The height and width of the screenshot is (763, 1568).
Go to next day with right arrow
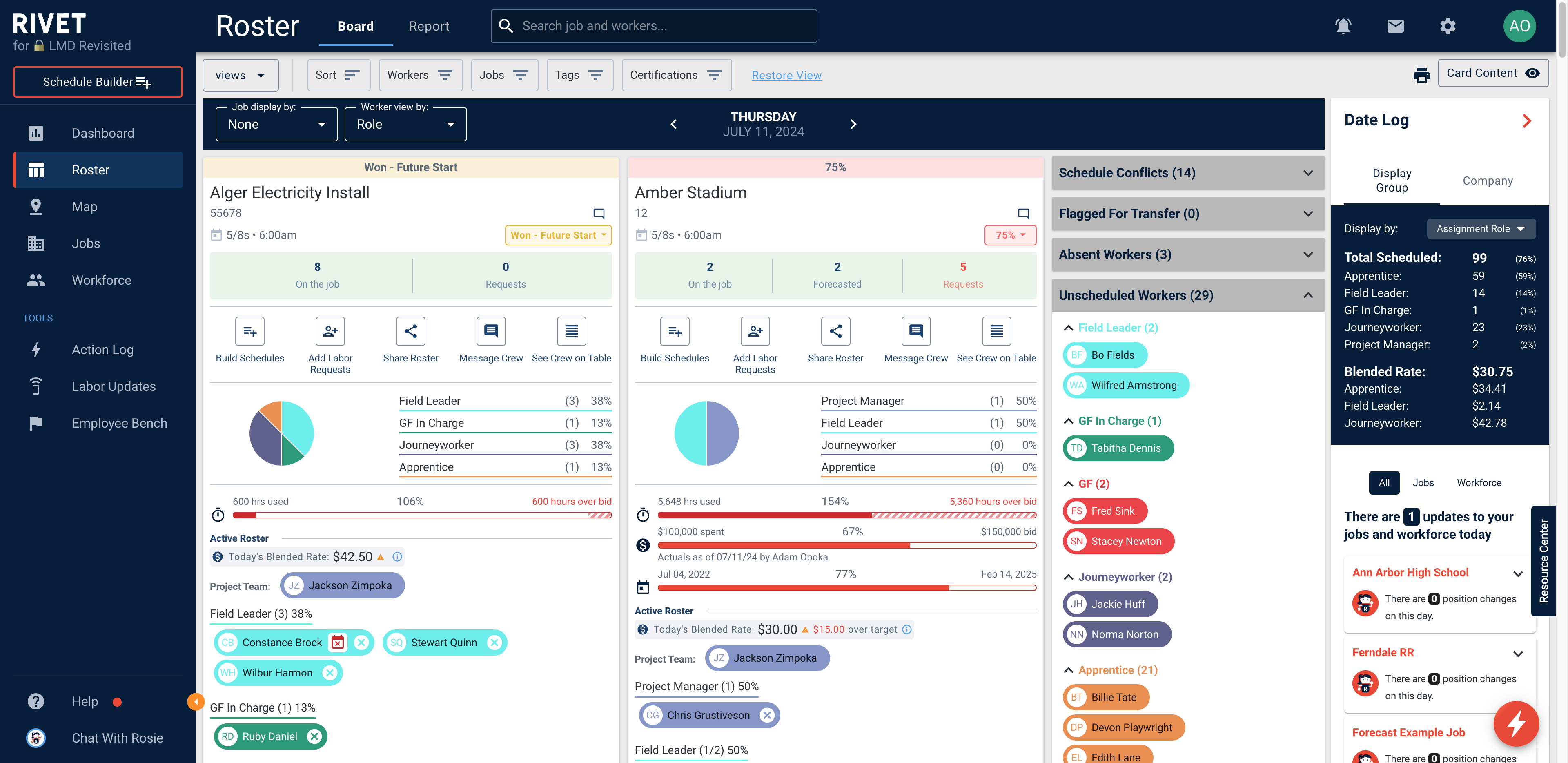[x=853, y=124]
